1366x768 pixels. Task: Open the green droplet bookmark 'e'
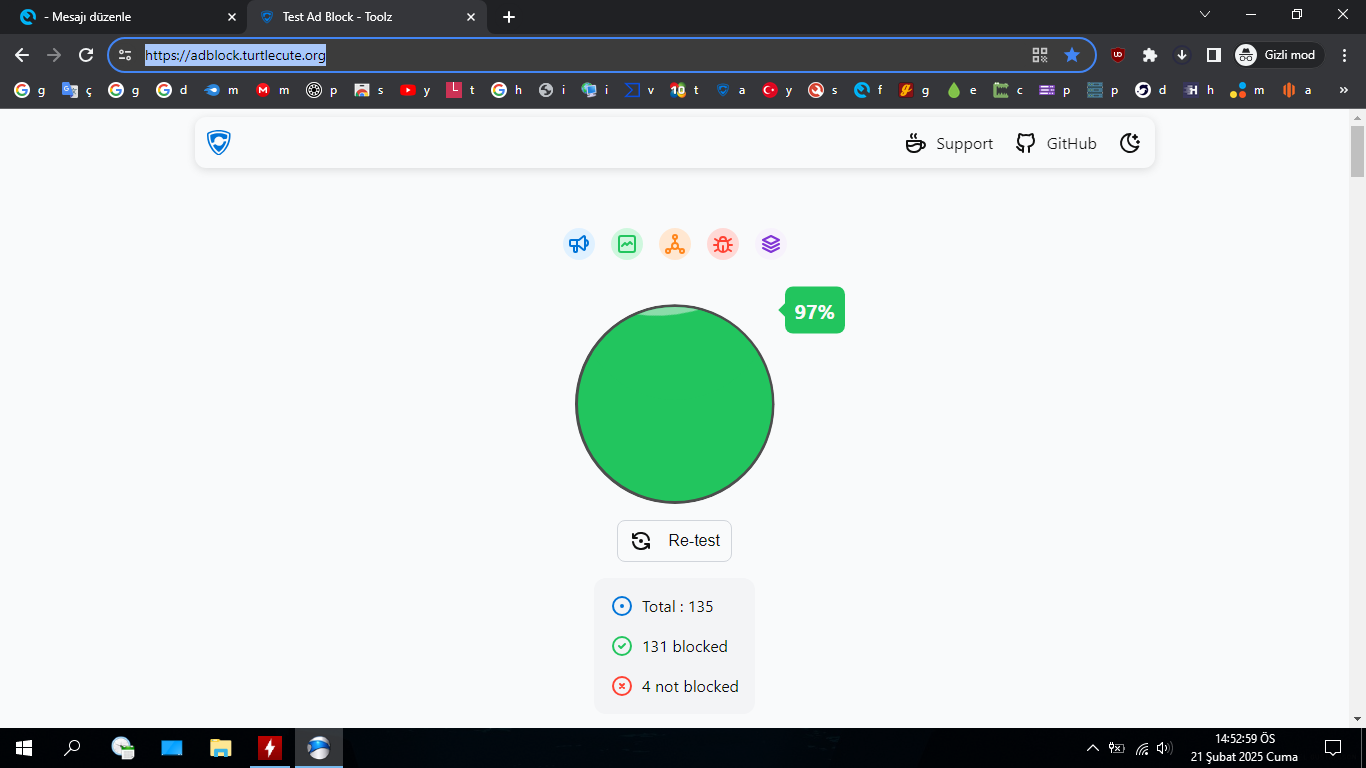coord(962,90)
